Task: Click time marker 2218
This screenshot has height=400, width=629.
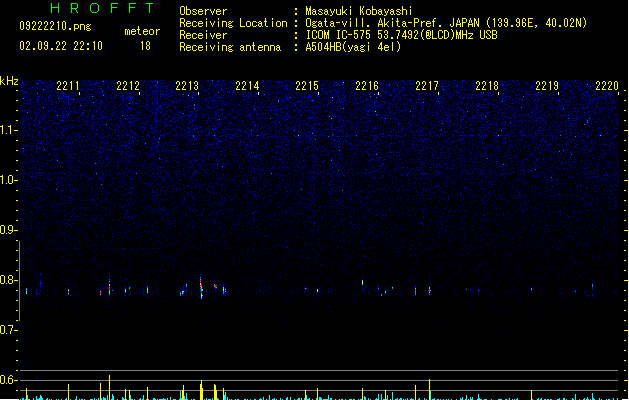Action: coord(487,86)
